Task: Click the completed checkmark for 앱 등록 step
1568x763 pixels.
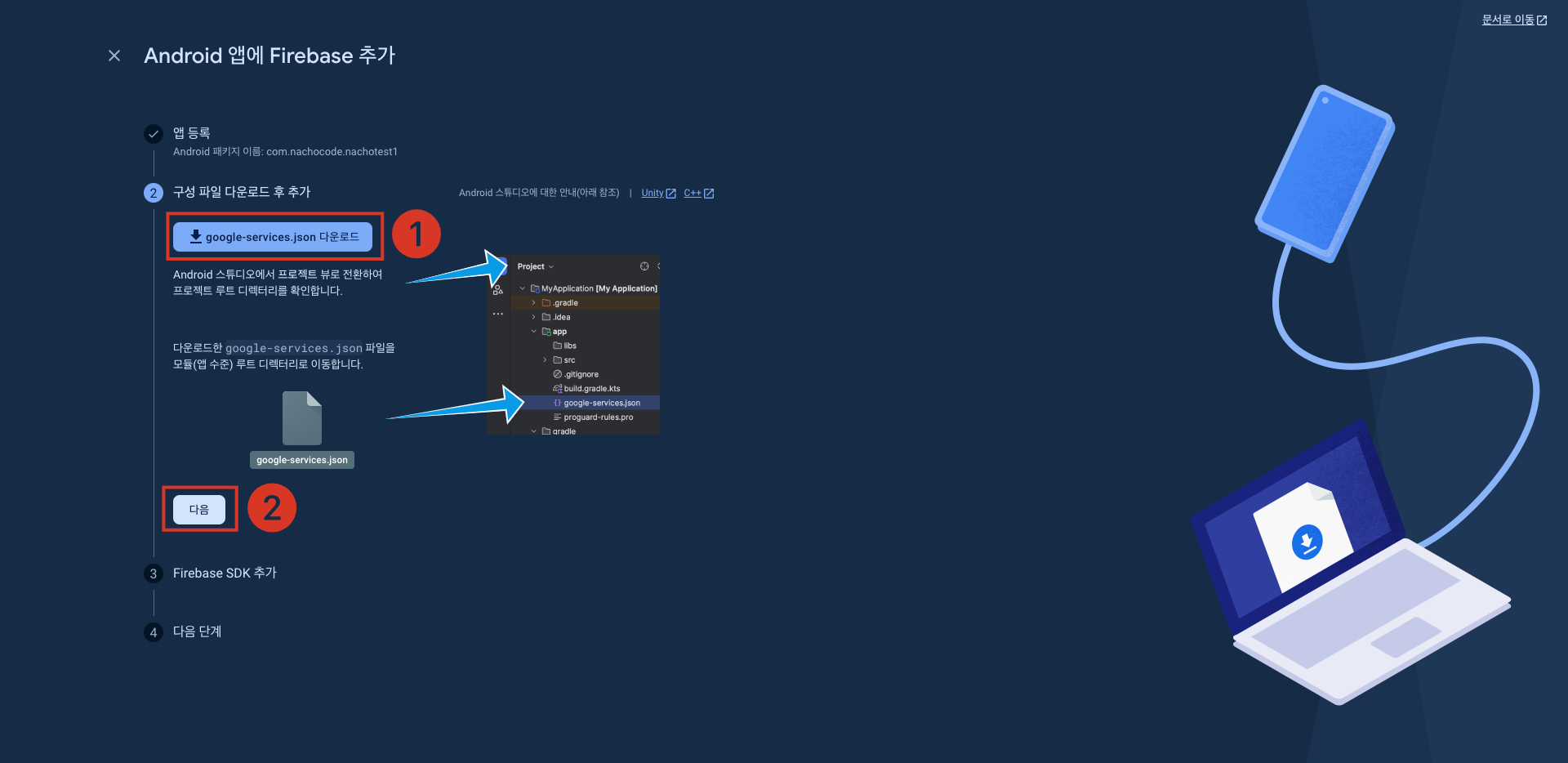Action: pos(154,134)
